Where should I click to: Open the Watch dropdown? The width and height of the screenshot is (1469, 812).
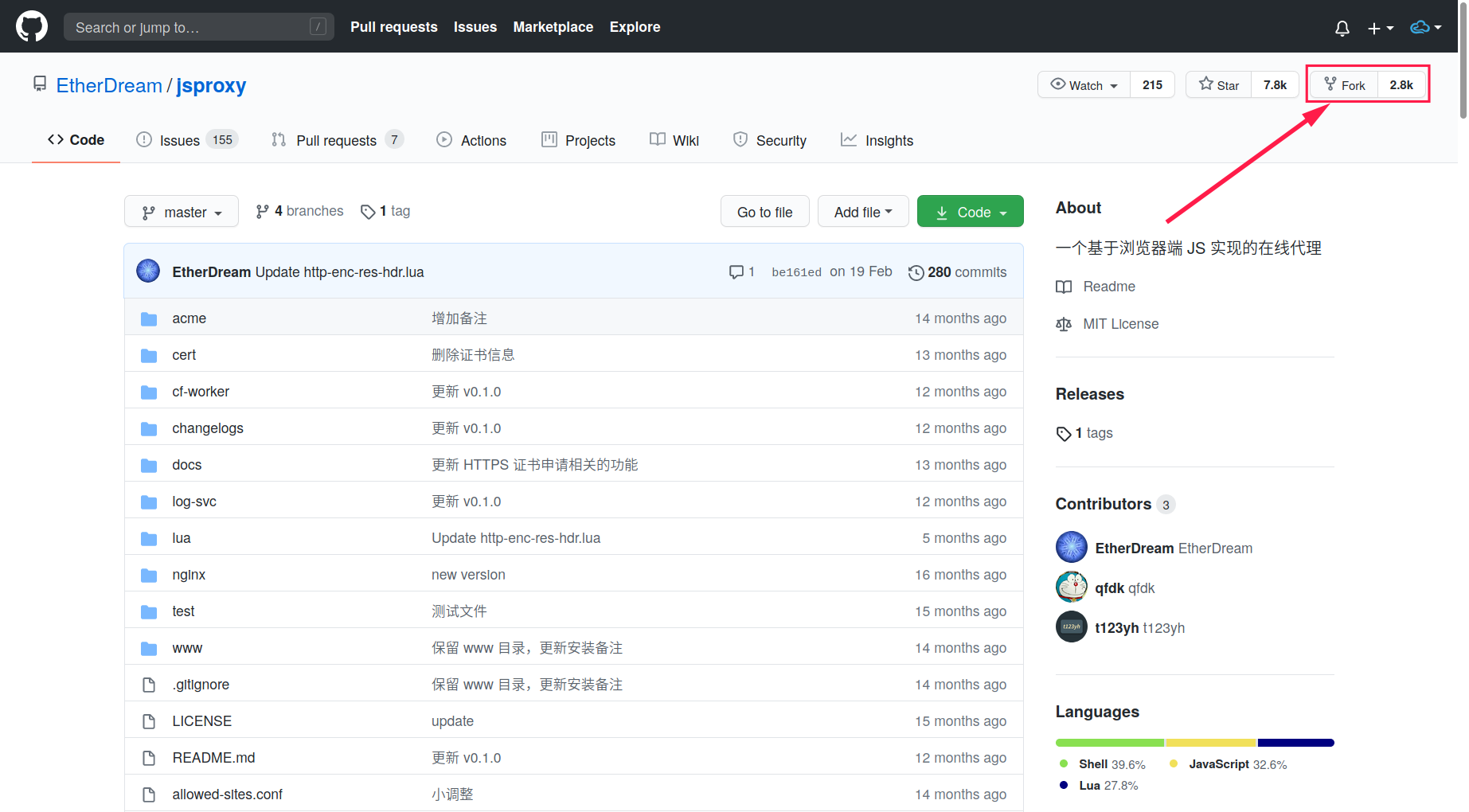pyautogui.click(x=1084, y=84)
